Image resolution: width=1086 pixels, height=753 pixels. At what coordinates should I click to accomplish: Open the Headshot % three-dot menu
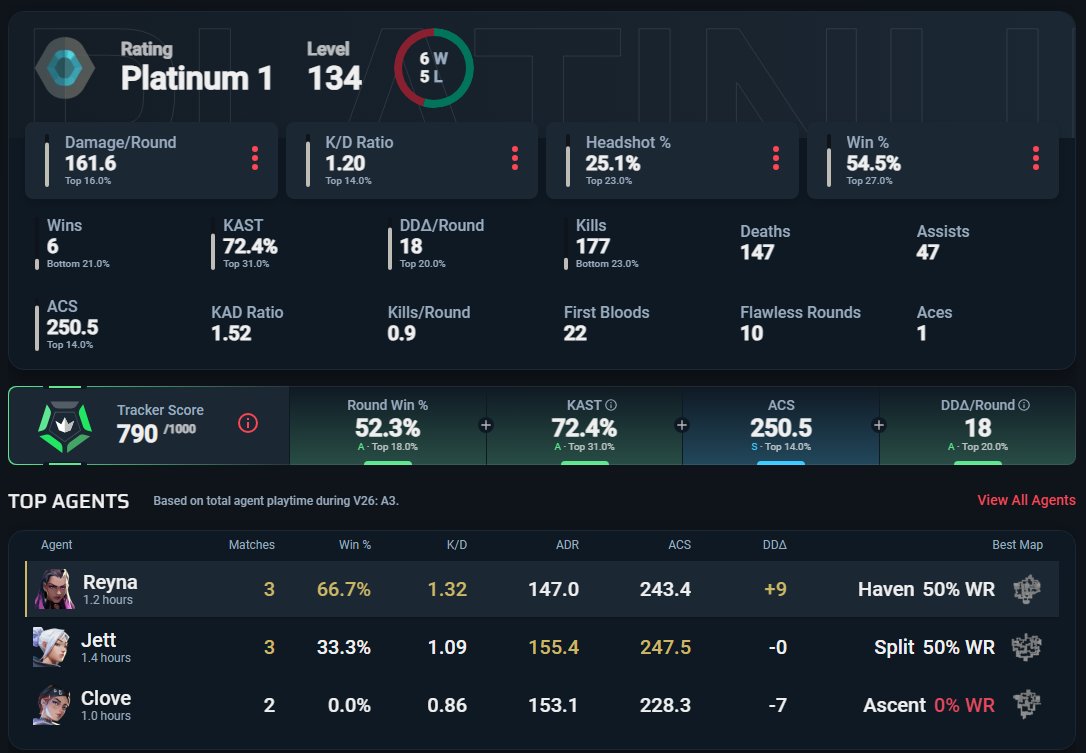[x=776, y=159]
